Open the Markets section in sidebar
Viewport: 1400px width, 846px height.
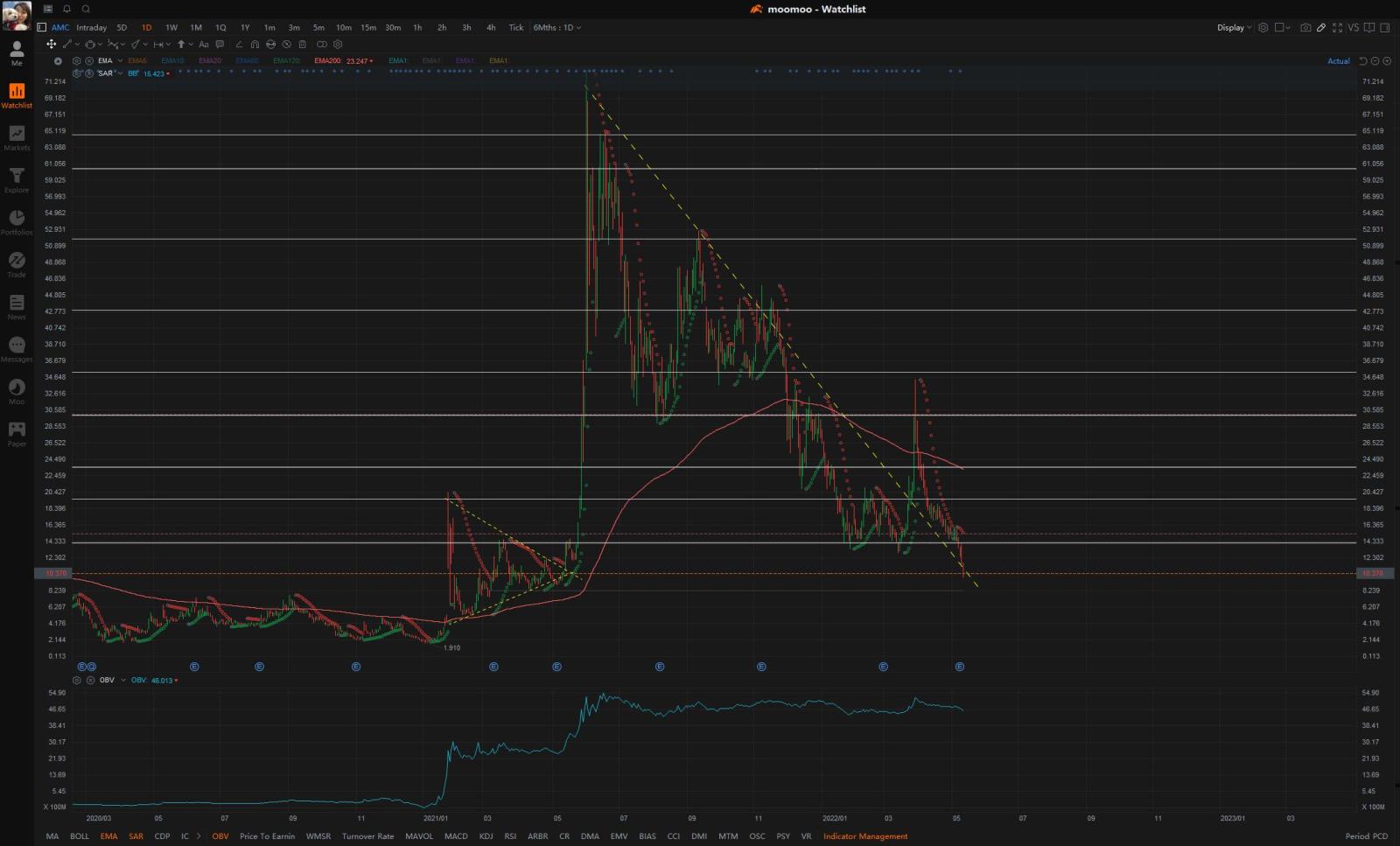point(17,138)
